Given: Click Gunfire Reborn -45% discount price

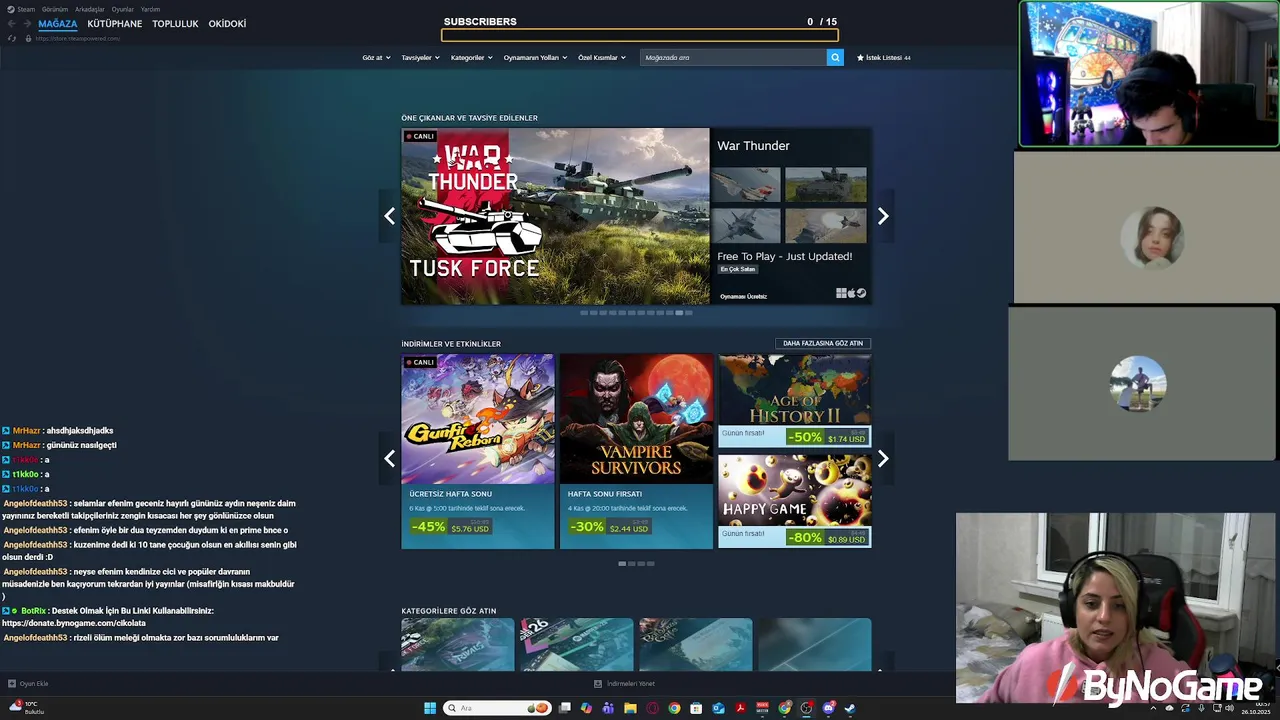Looking at the screenshot, I should [450, 526].
